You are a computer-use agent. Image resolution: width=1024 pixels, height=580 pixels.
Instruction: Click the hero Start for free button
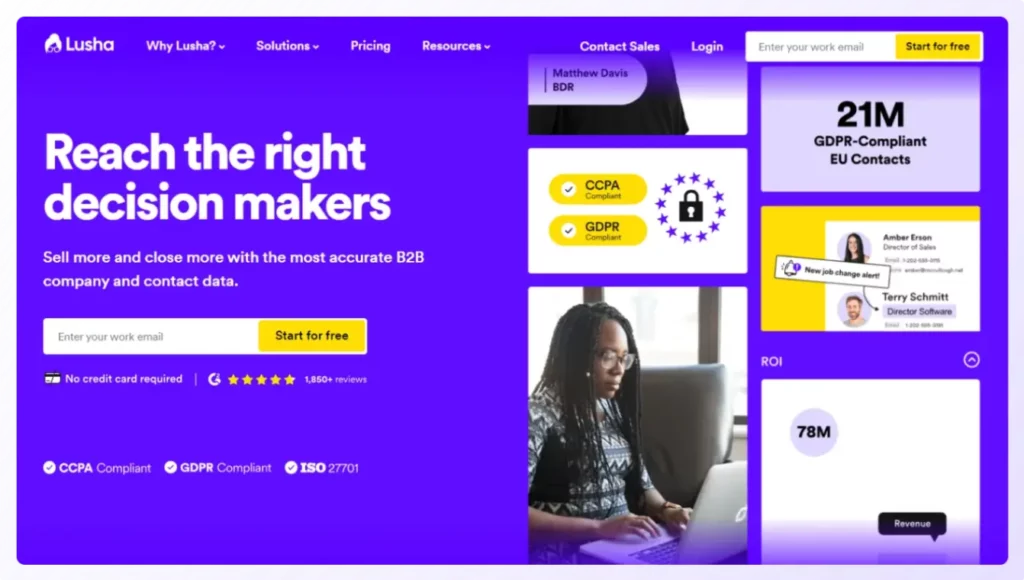click(312, 336)
